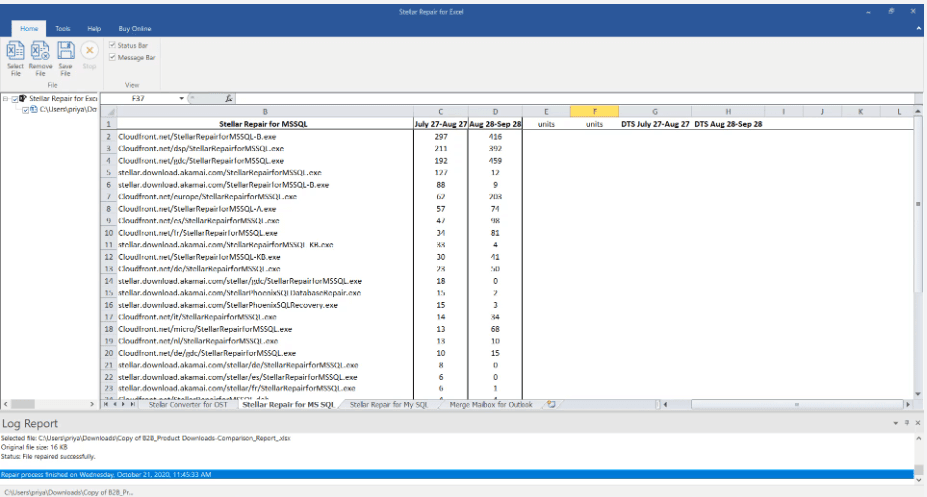
Task: Select column B header
Action: [265, 112]
